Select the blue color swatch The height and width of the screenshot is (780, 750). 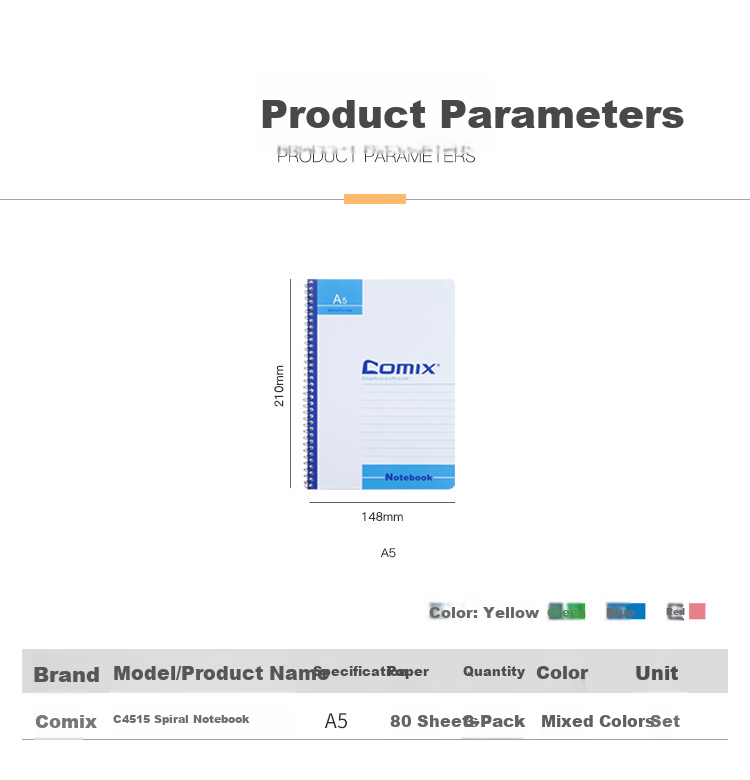[x=626, y=611]
